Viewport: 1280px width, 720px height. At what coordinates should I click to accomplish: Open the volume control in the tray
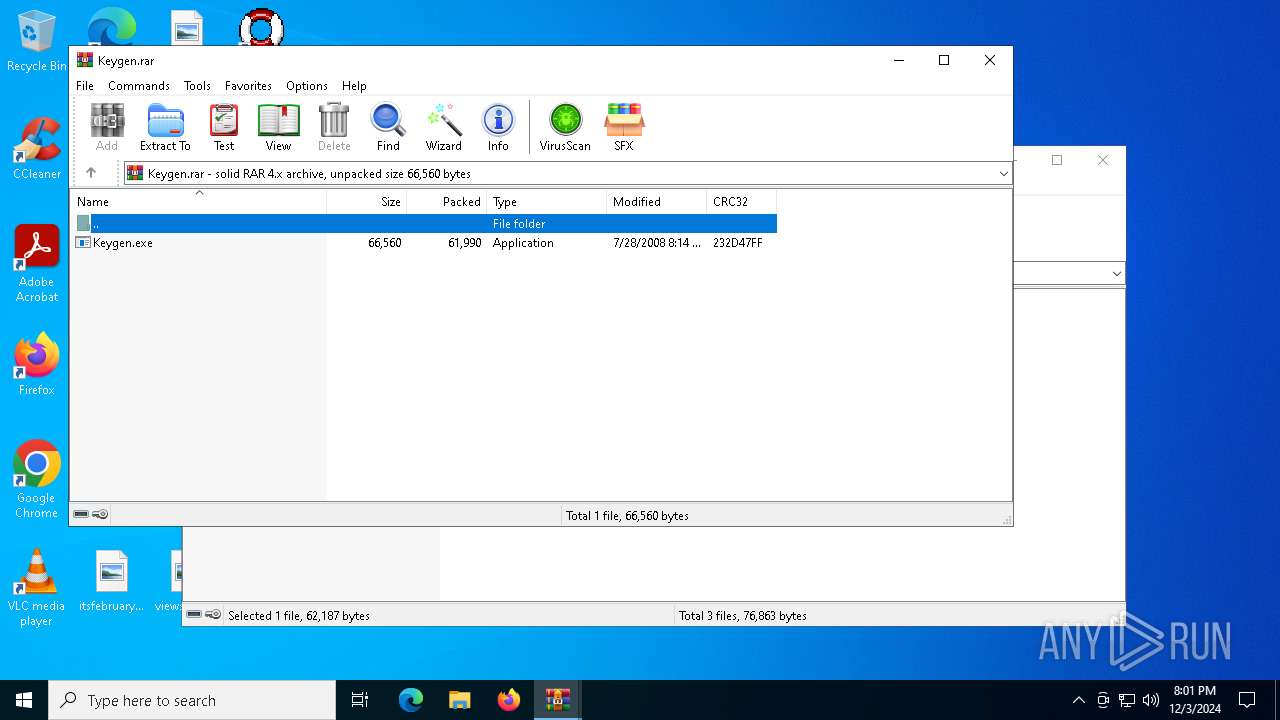click(x=1151, y=700)
